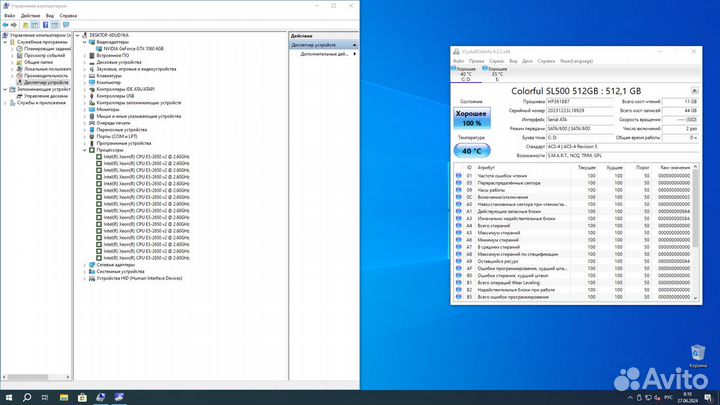Click the taskbar search icon

click(28, 396)
